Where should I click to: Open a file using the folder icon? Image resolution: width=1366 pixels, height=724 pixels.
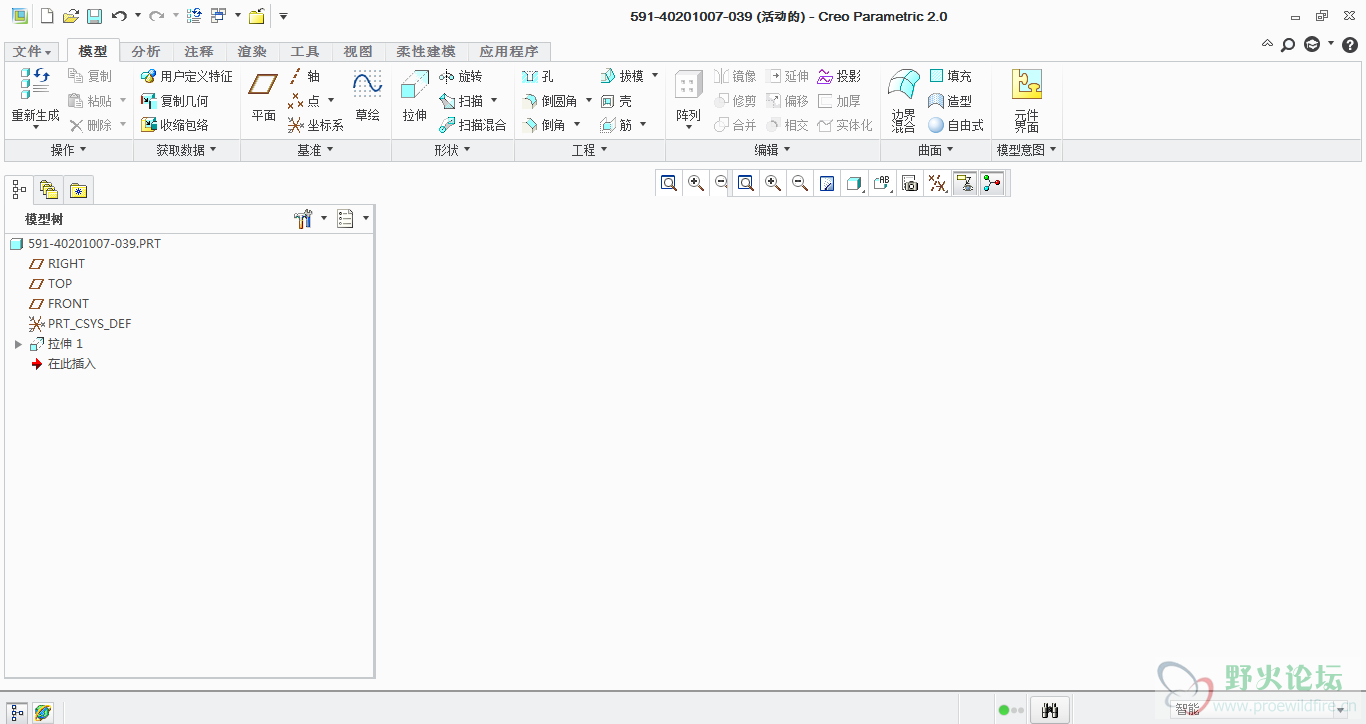point(70,16)
